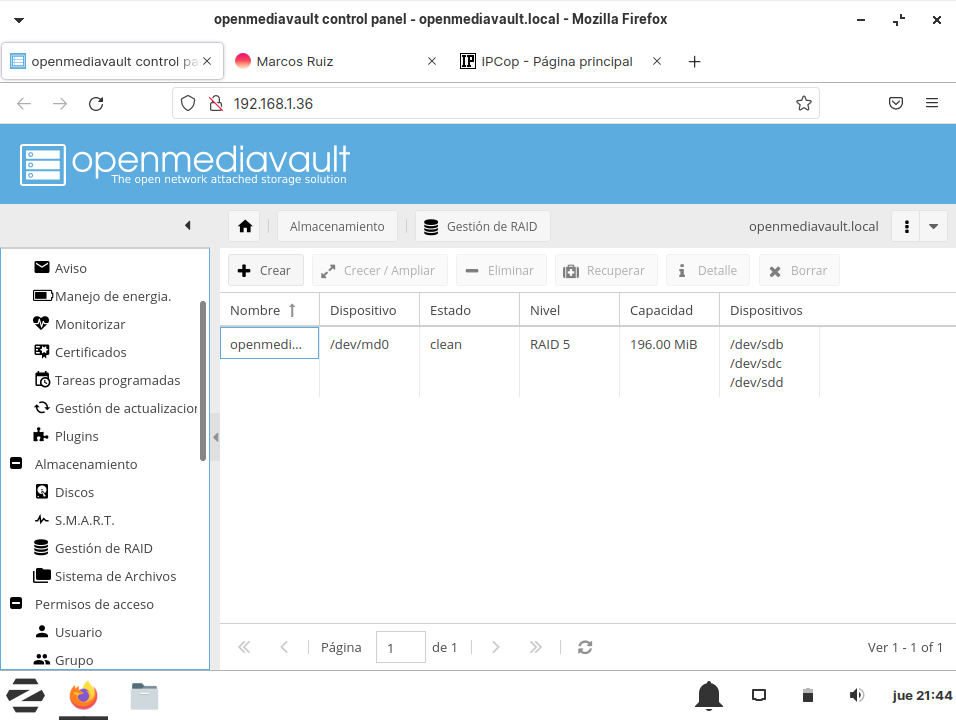Click the home icon in breadcrumb bar

coord(245,227)
